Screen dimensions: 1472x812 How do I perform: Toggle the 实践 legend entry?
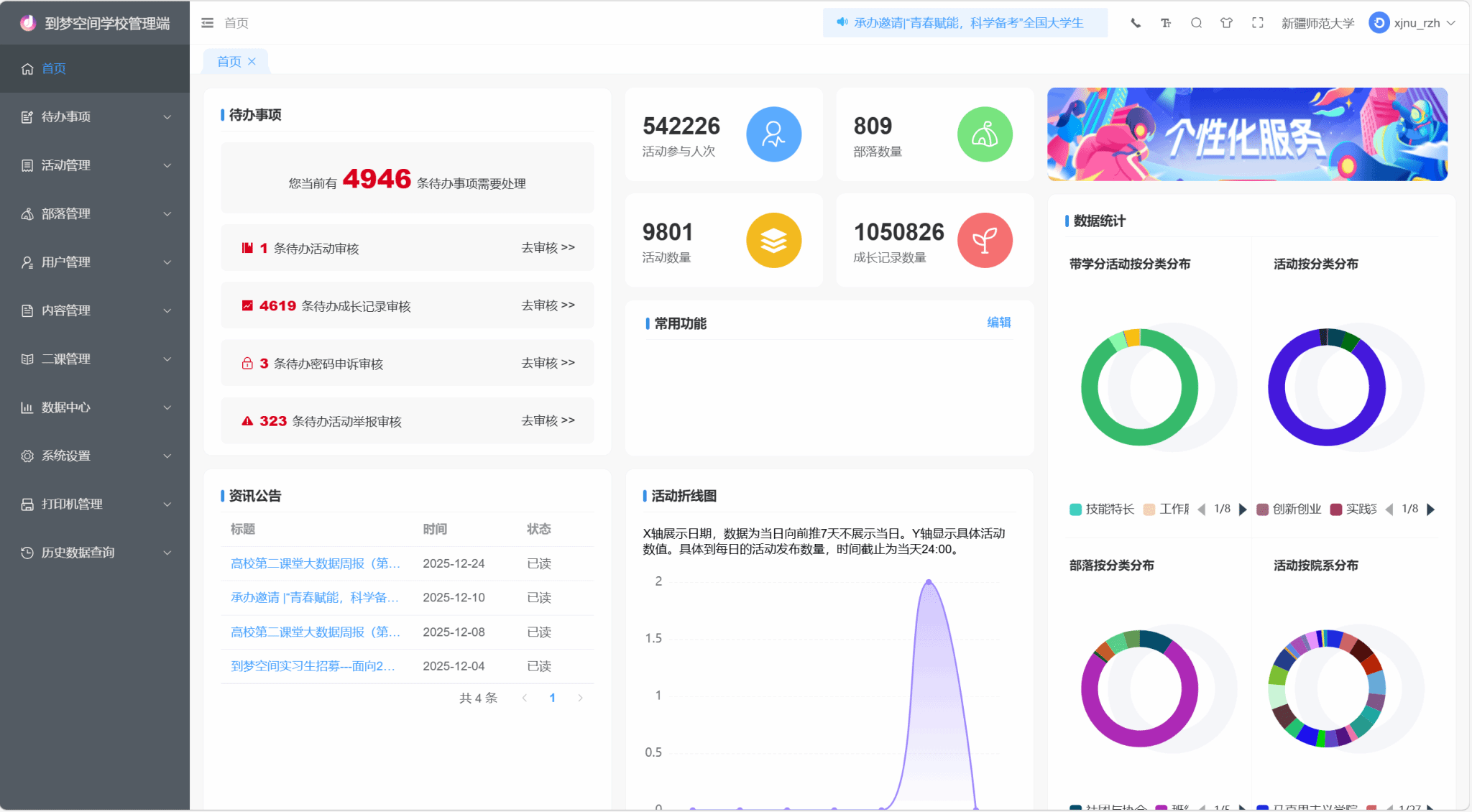(1353, 509)
